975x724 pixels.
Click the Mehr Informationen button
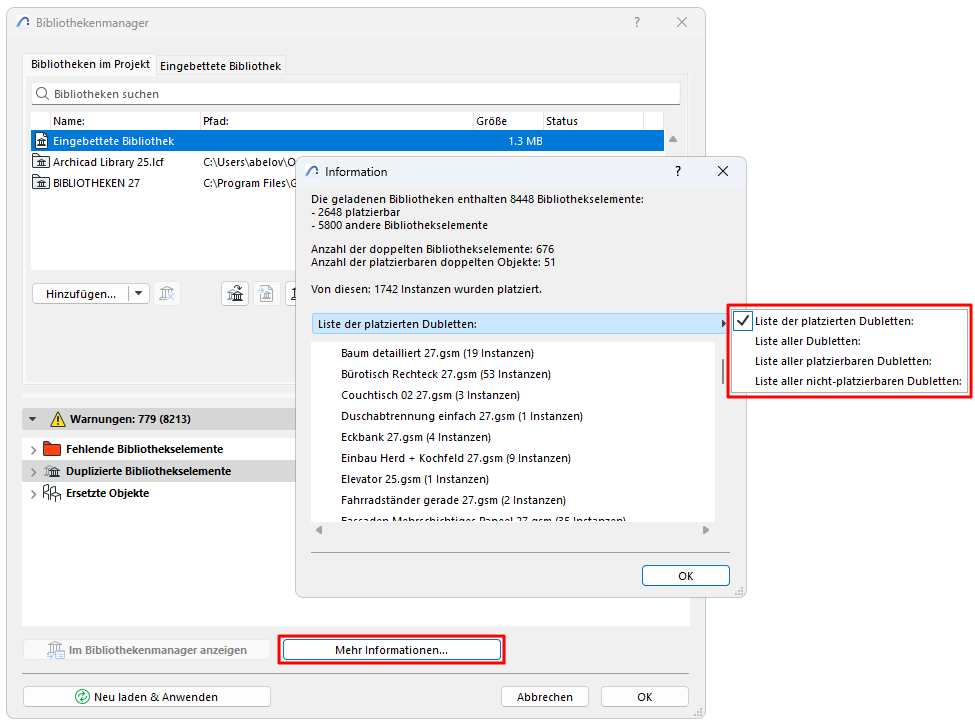click(x=391, y=650)
